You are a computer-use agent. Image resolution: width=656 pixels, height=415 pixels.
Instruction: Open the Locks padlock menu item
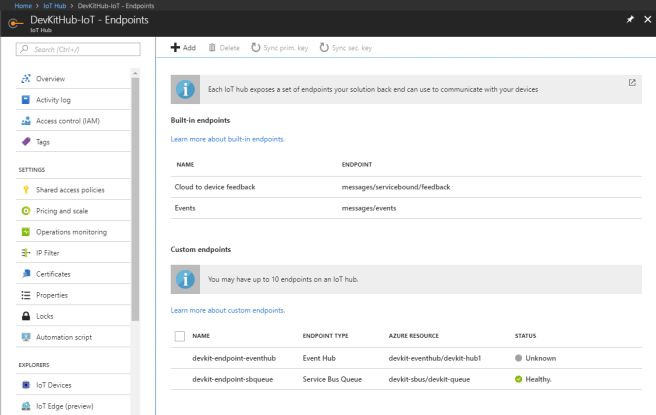tap(43, 316)
